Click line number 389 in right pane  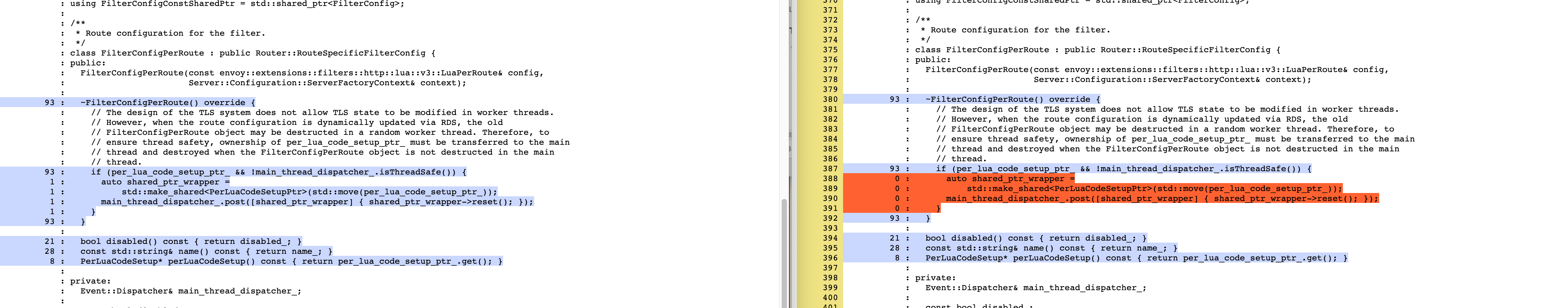click(830, 188)
